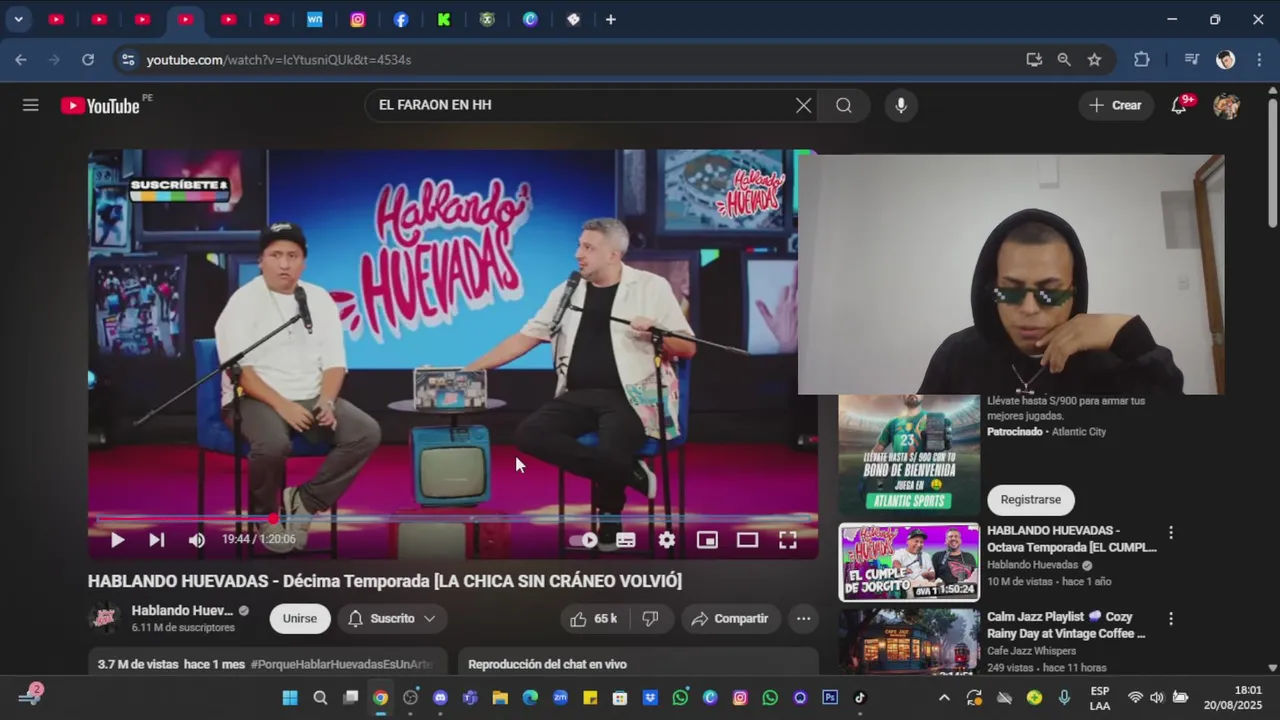Open the Hablando Huev... channel name link
This screenshot has width=1280, height=720.
182,611
